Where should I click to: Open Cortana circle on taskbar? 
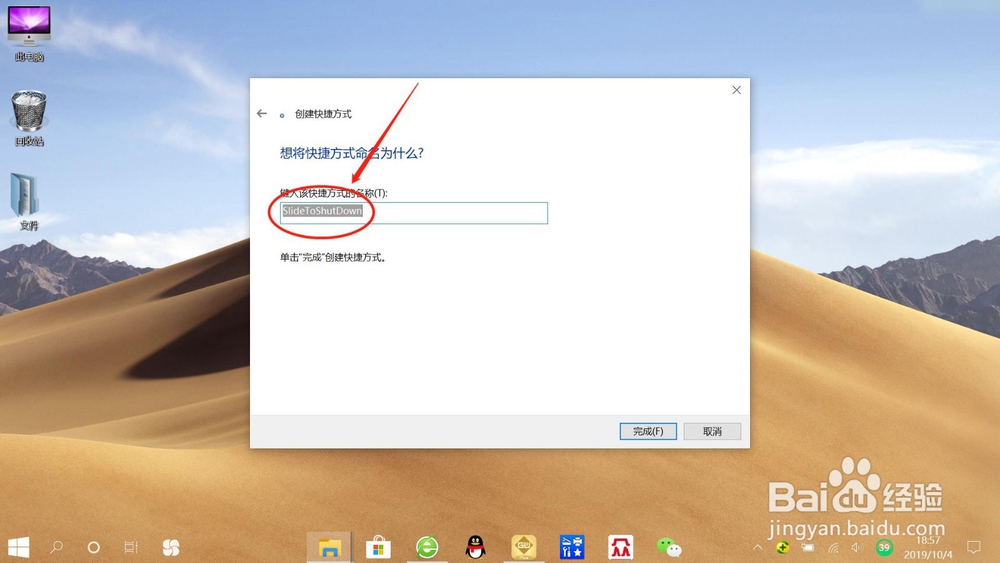pyautogui.click(x=94, y=547)
